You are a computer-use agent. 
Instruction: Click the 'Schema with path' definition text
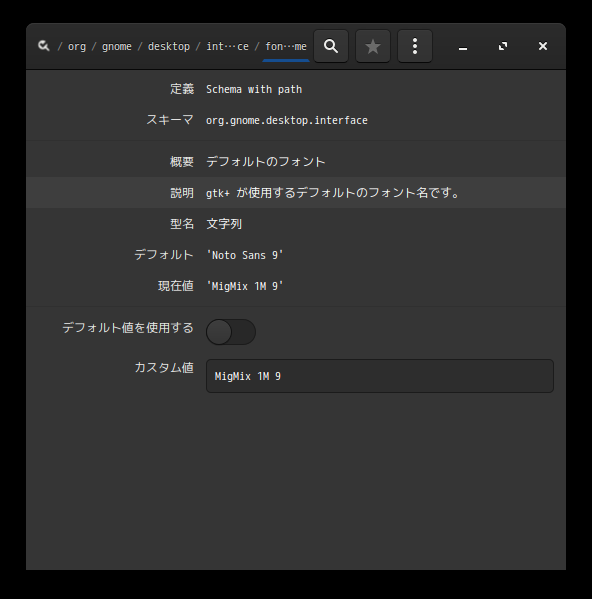(x=254, y=89)
